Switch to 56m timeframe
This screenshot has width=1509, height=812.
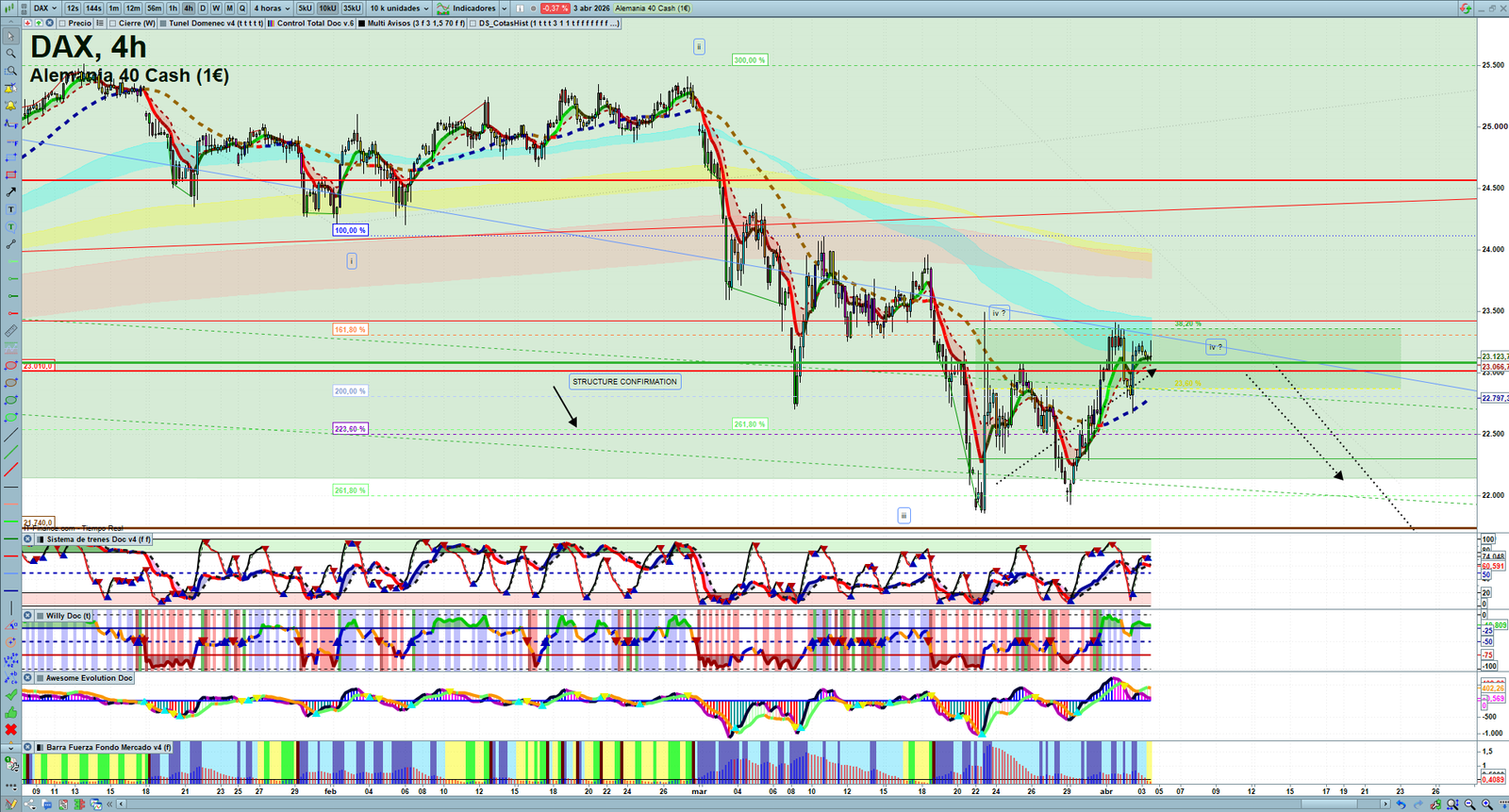click(x=155, y=8)
